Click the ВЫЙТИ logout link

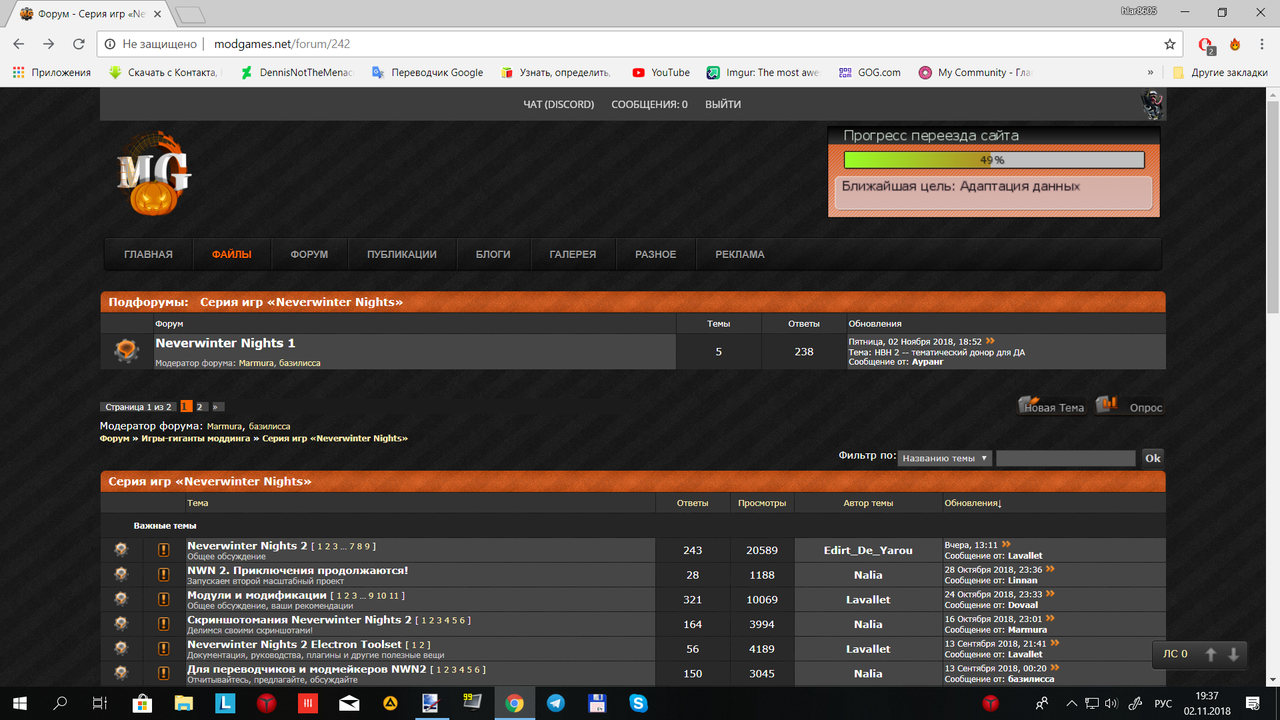coord(723,104)
